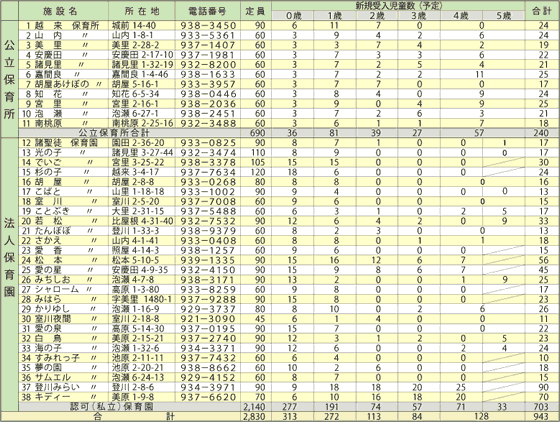Click phone number 937-6620 for キディー
The image size is (560, 422).
coord(208,397)
